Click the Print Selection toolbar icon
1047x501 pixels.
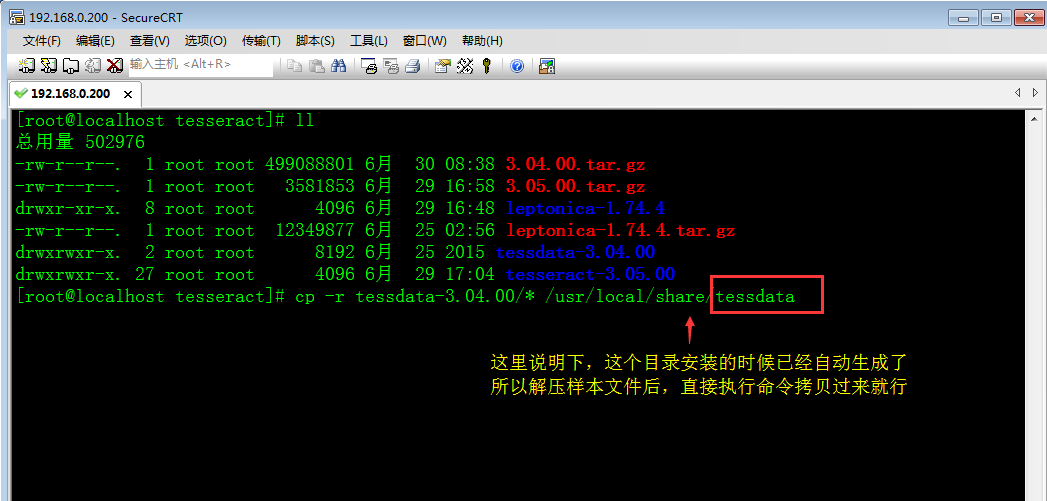coord(391,65)
